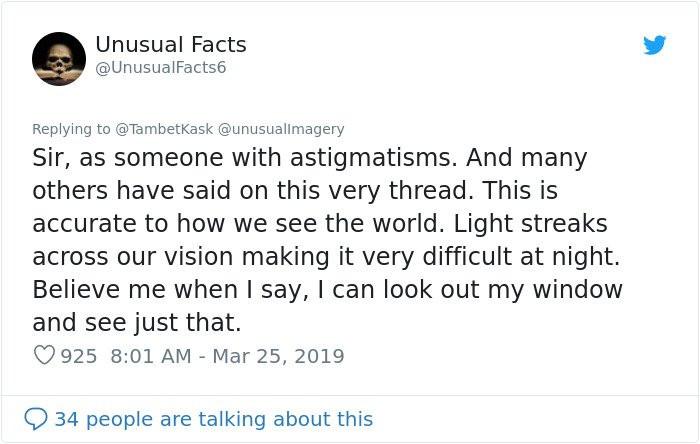Open the @TambetKask mention
This screenshot has height=444, width=700.
coord(164,129)
